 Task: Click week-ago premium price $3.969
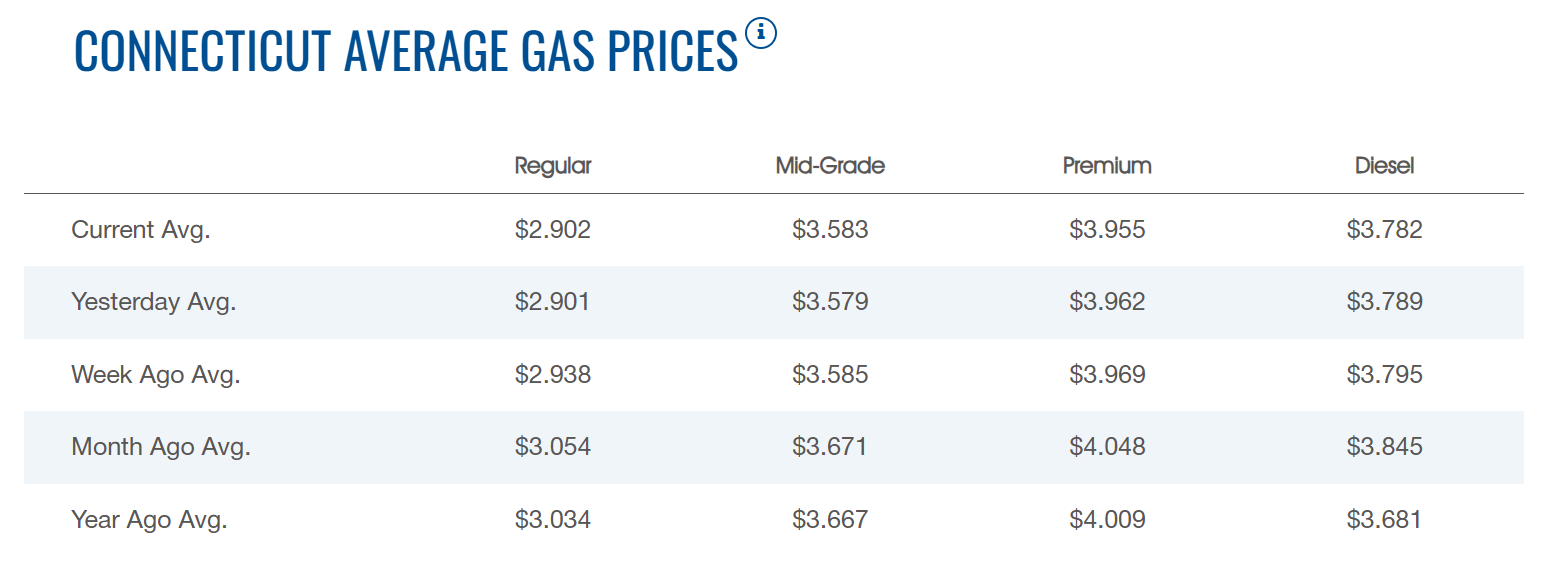coord(1107,375)
